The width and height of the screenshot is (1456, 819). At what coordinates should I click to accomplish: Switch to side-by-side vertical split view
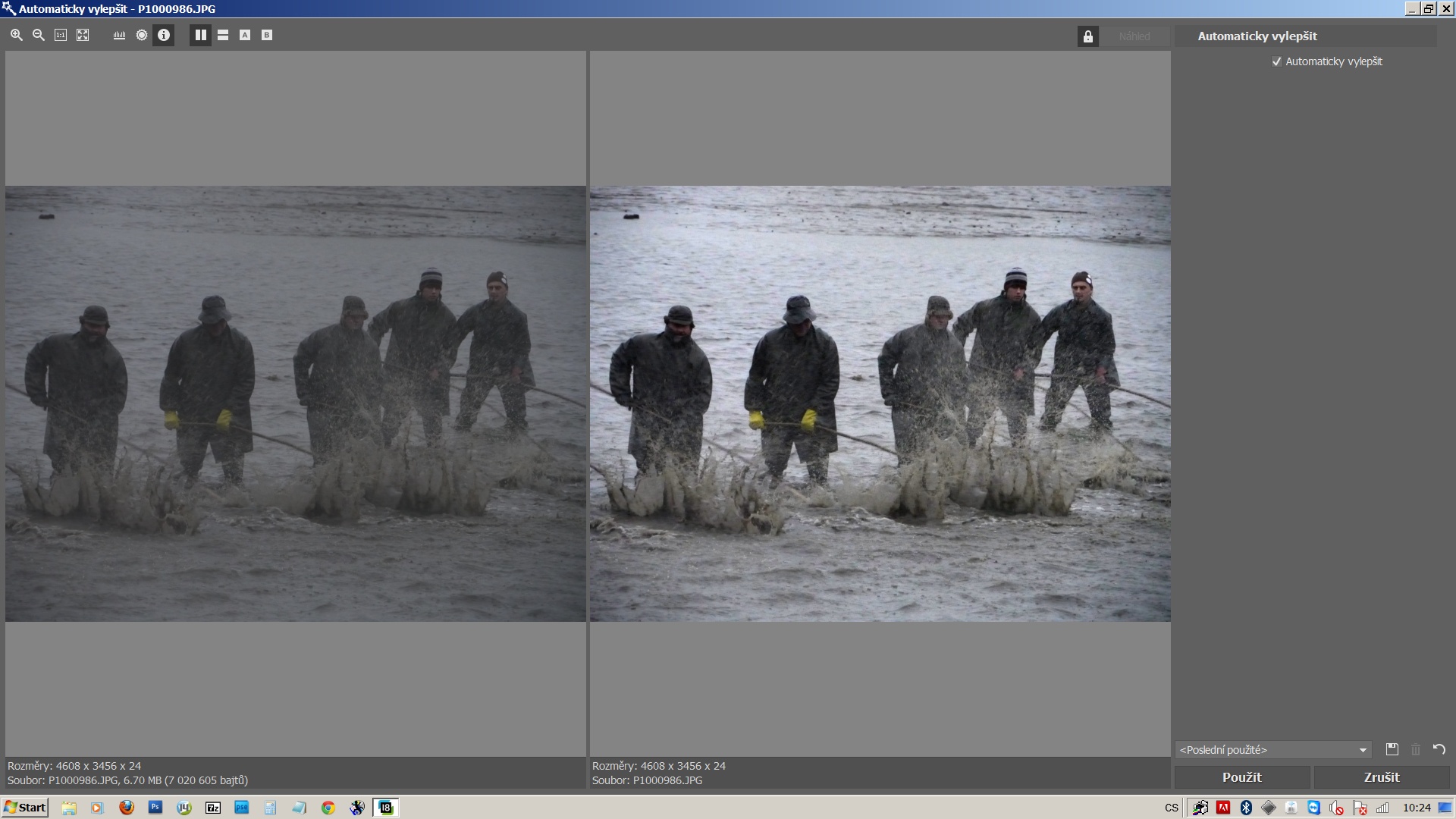200,36
